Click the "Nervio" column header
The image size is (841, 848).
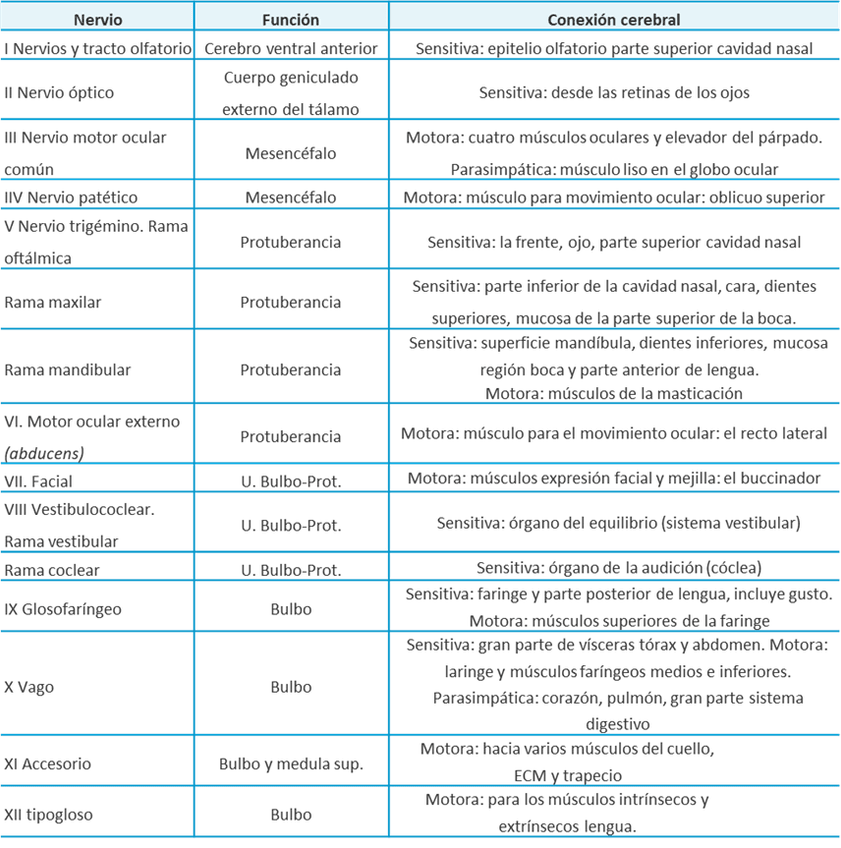(x=97, y=19)
